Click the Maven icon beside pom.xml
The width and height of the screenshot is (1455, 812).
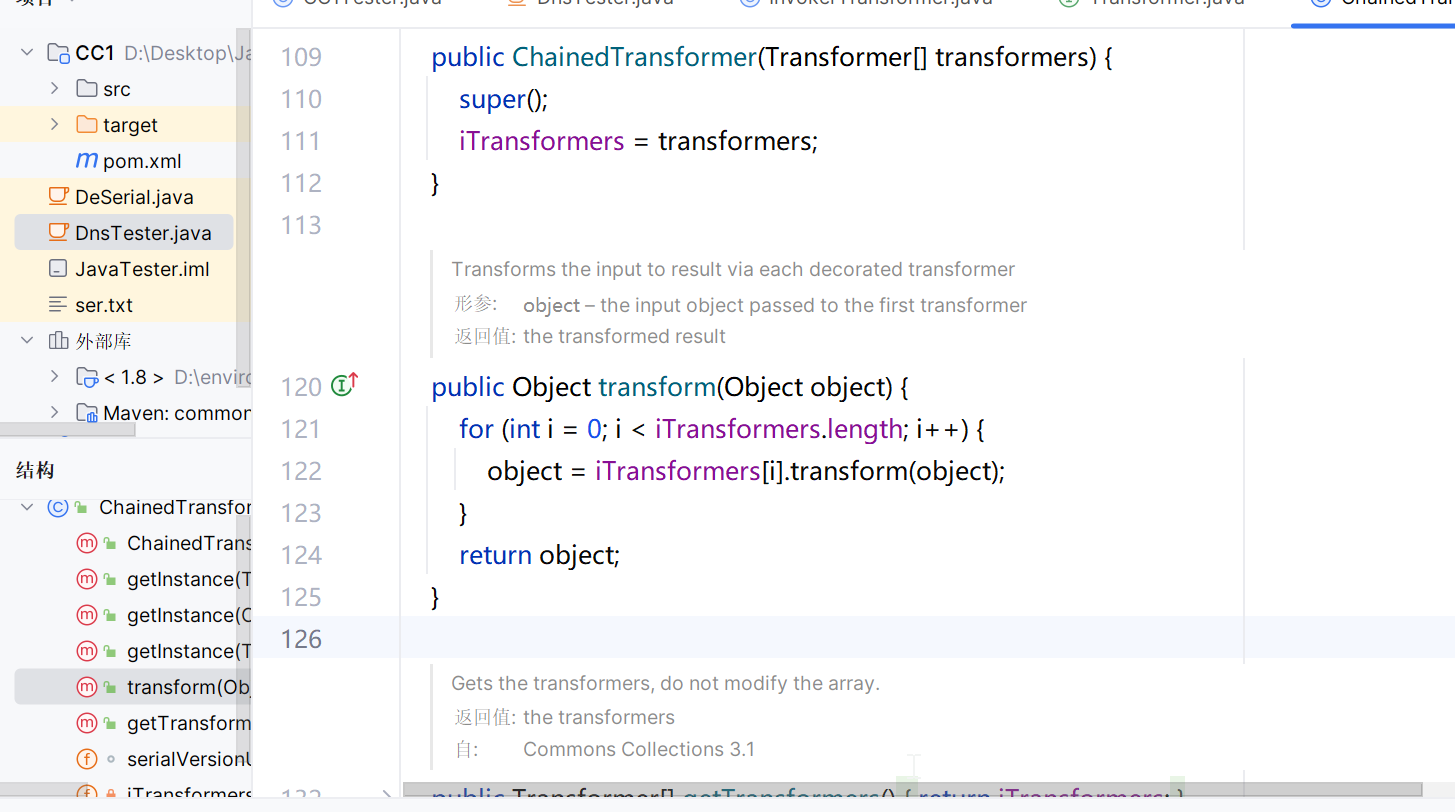[x=87, y=161]
